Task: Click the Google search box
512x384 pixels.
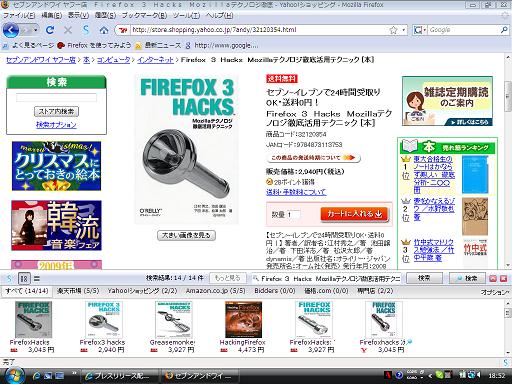Action: [463, 30]
